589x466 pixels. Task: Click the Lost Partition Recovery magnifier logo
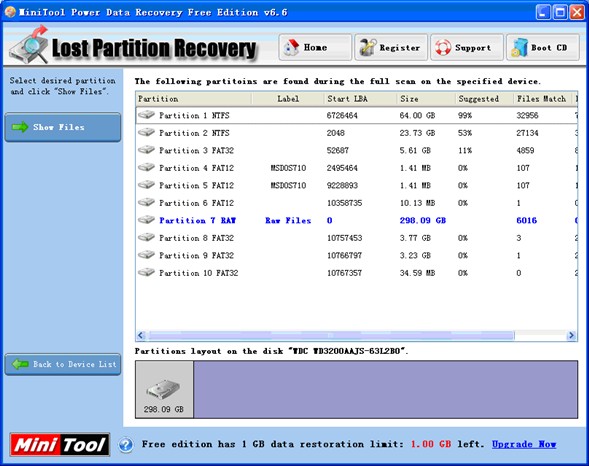coord(30,45)
